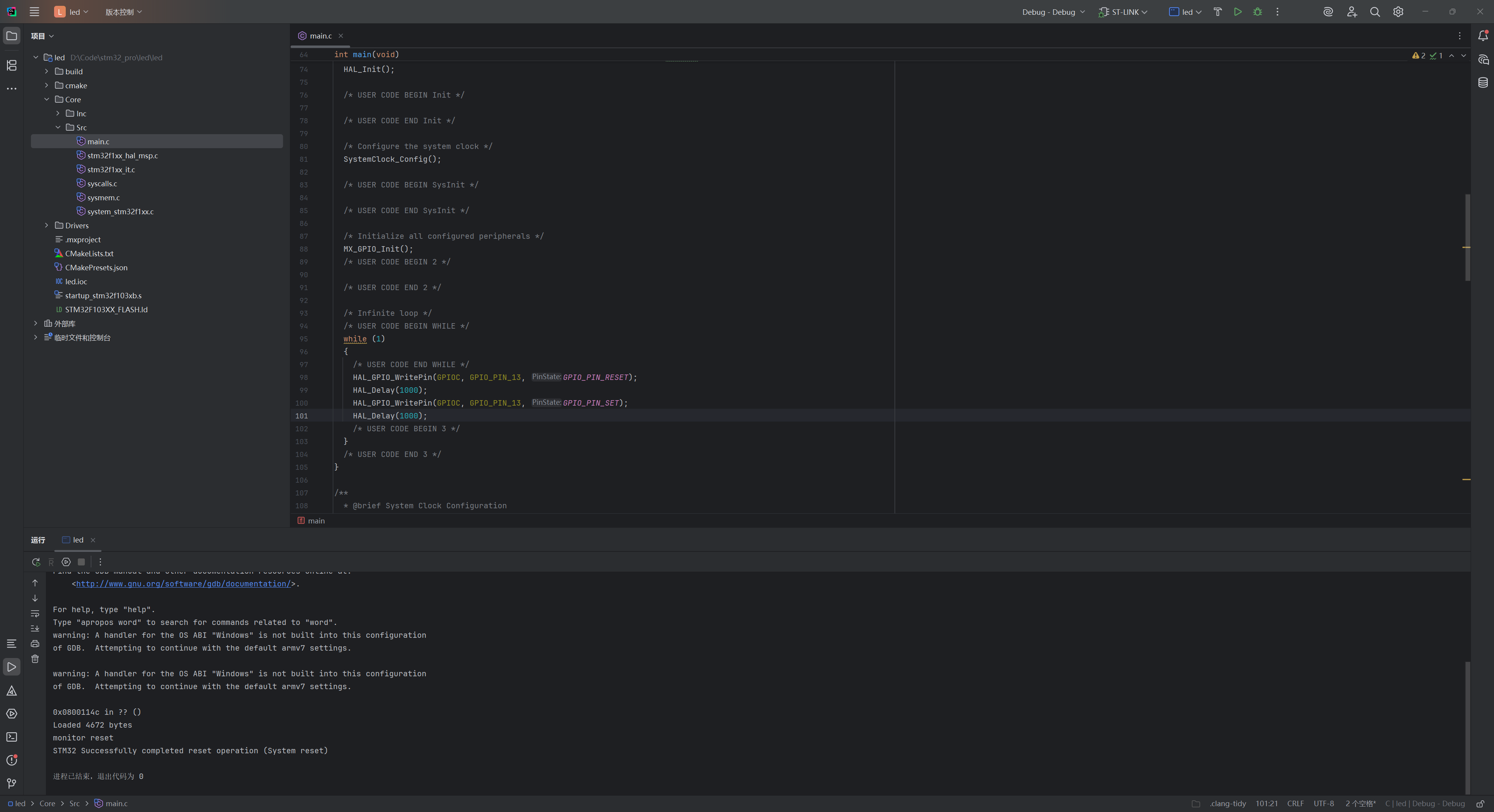Toggle scroll to end of console
Screen dimensions: 1494x812
tap(35, 628)
